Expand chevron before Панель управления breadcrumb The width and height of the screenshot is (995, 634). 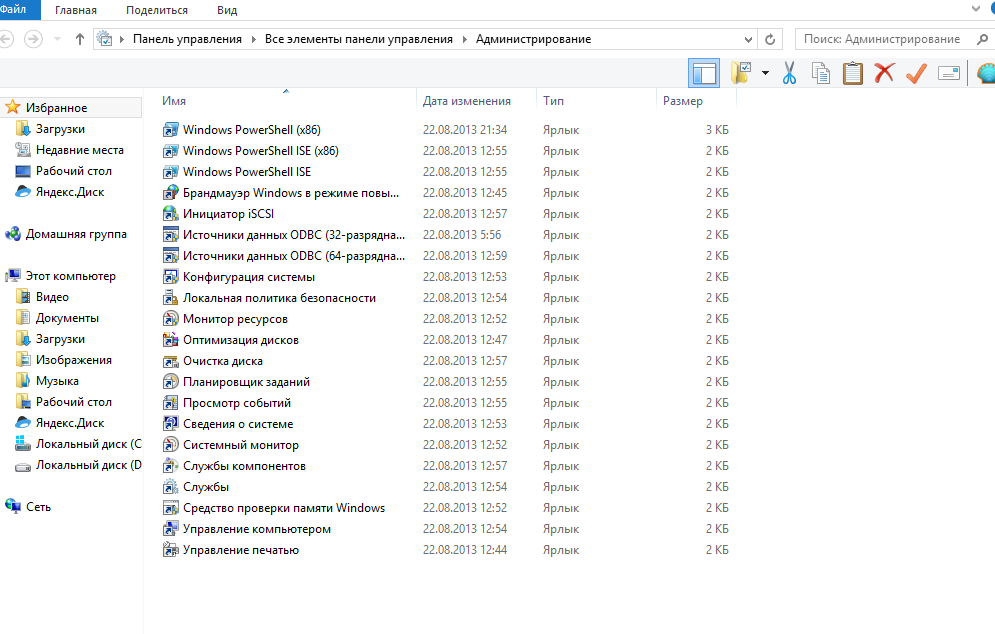122,39
